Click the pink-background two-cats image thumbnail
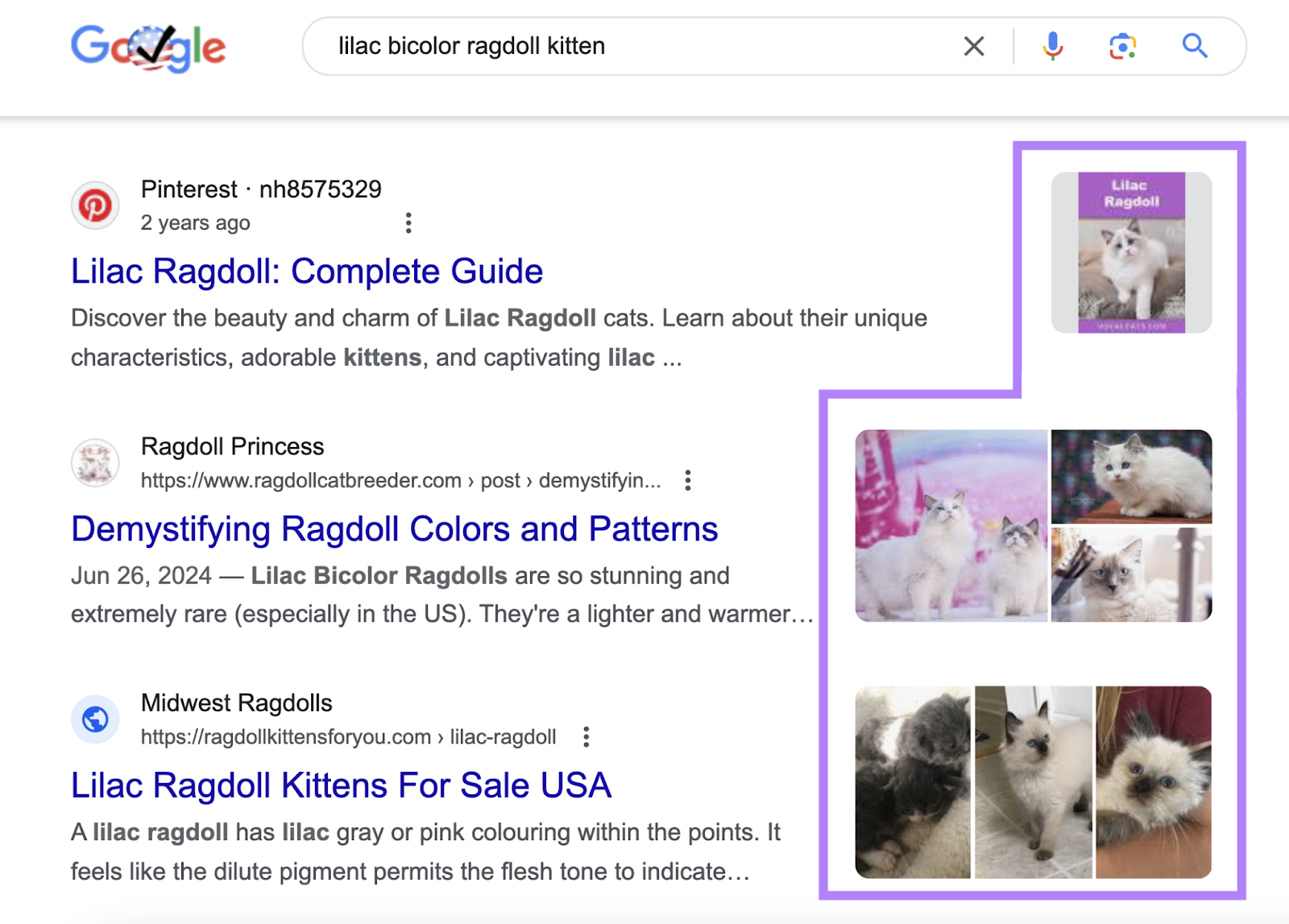This screenshot has height=924, width=1289. pos(951,524)
